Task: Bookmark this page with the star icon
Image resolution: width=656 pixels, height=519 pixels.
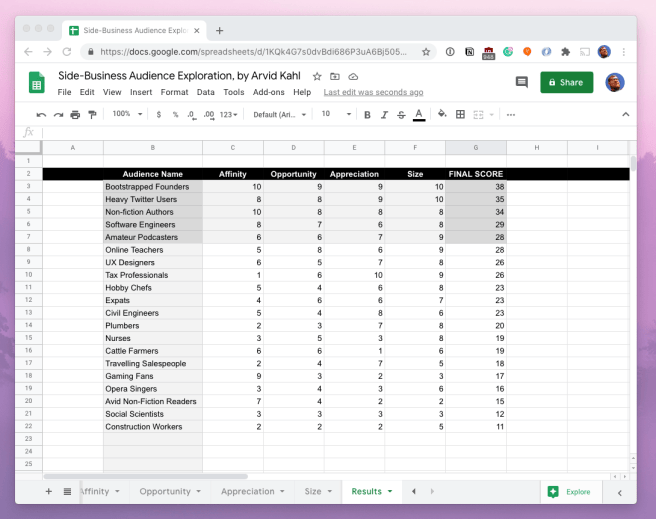Action: [426, 52]
